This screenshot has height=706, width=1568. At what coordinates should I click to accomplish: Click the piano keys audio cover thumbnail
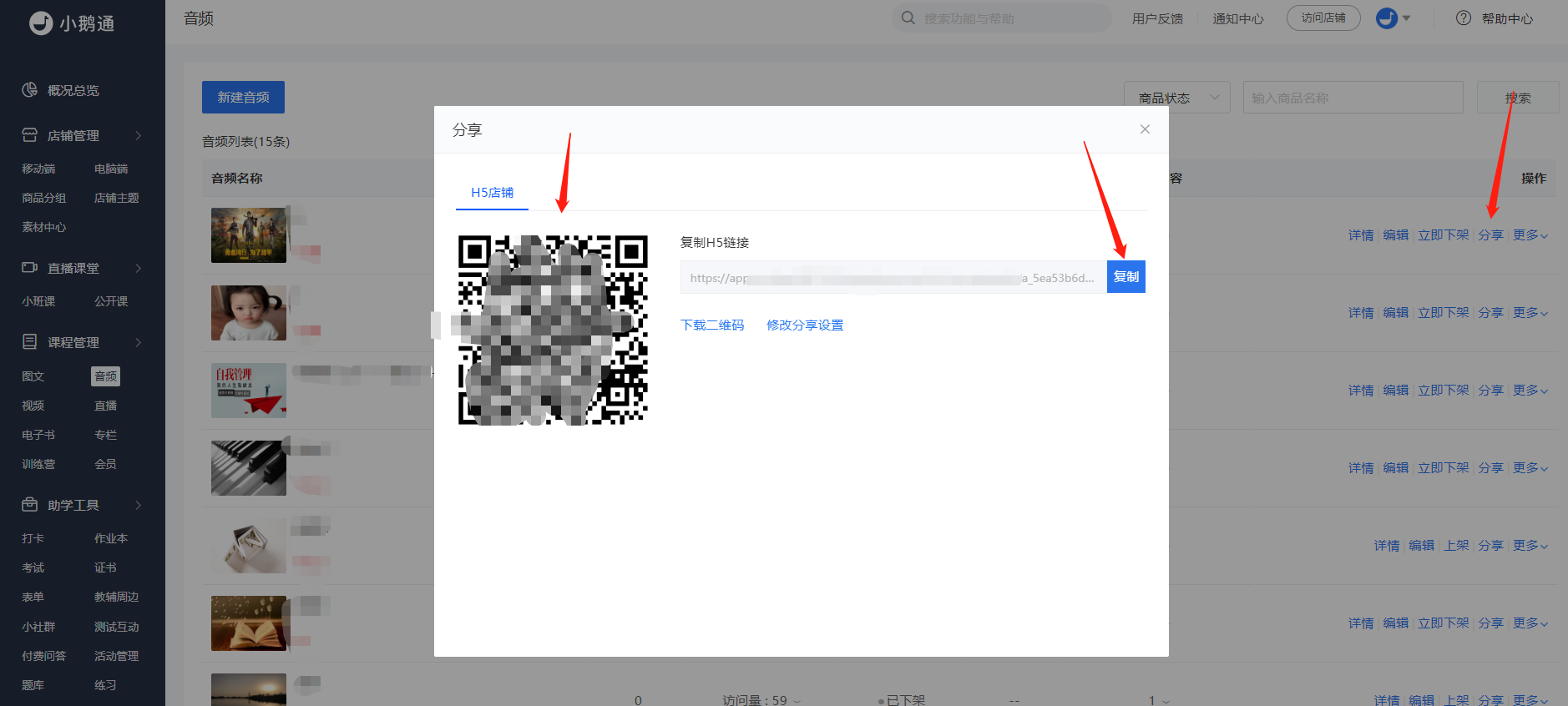[x=249, y=468]
